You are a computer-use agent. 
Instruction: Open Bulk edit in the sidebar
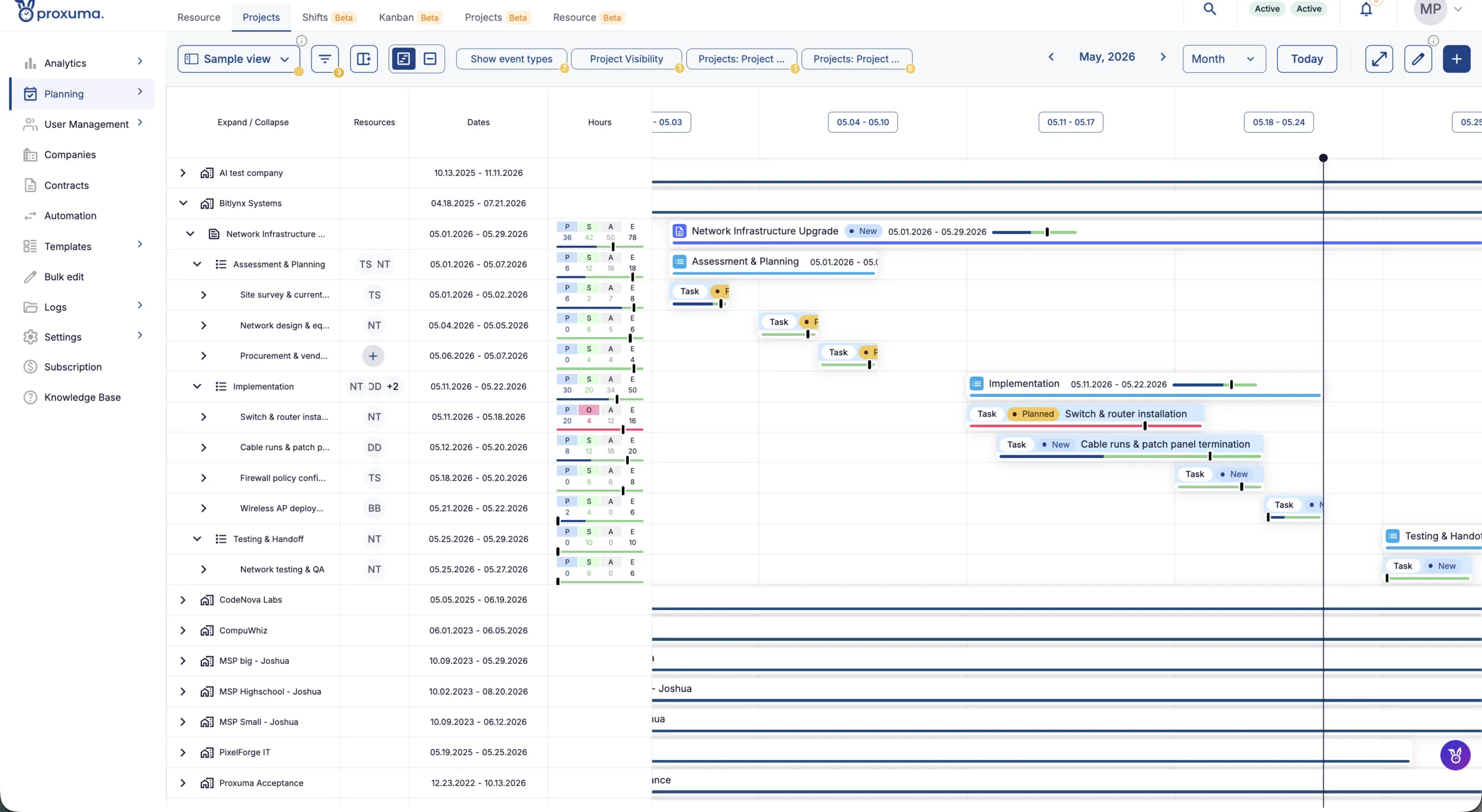tap(64, 277)
